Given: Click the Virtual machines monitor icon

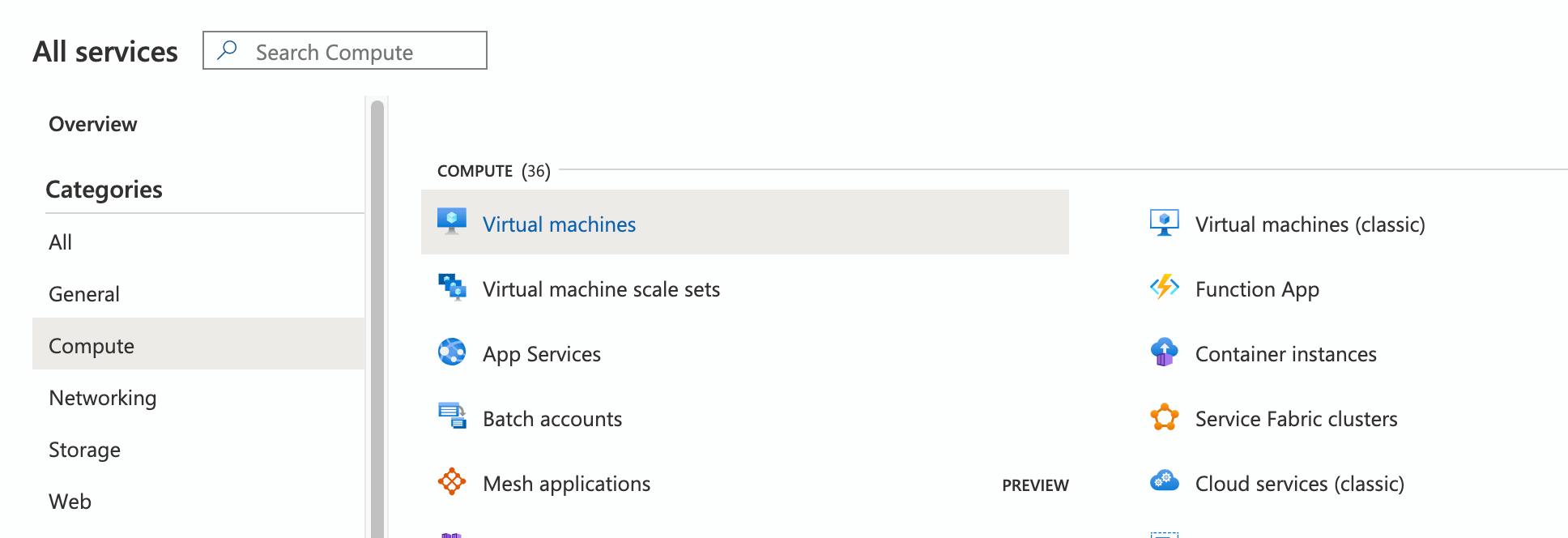Looking at the screenshot, I should [451, 221].
